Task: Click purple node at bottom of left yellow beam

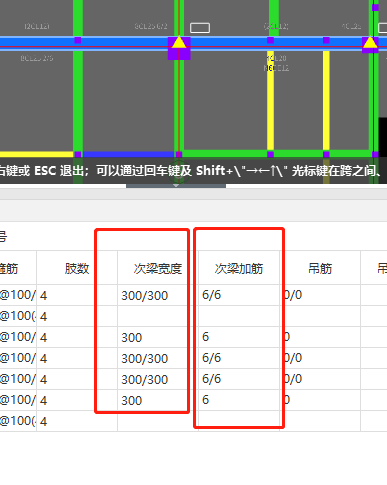Action: [x=270, y=154]
